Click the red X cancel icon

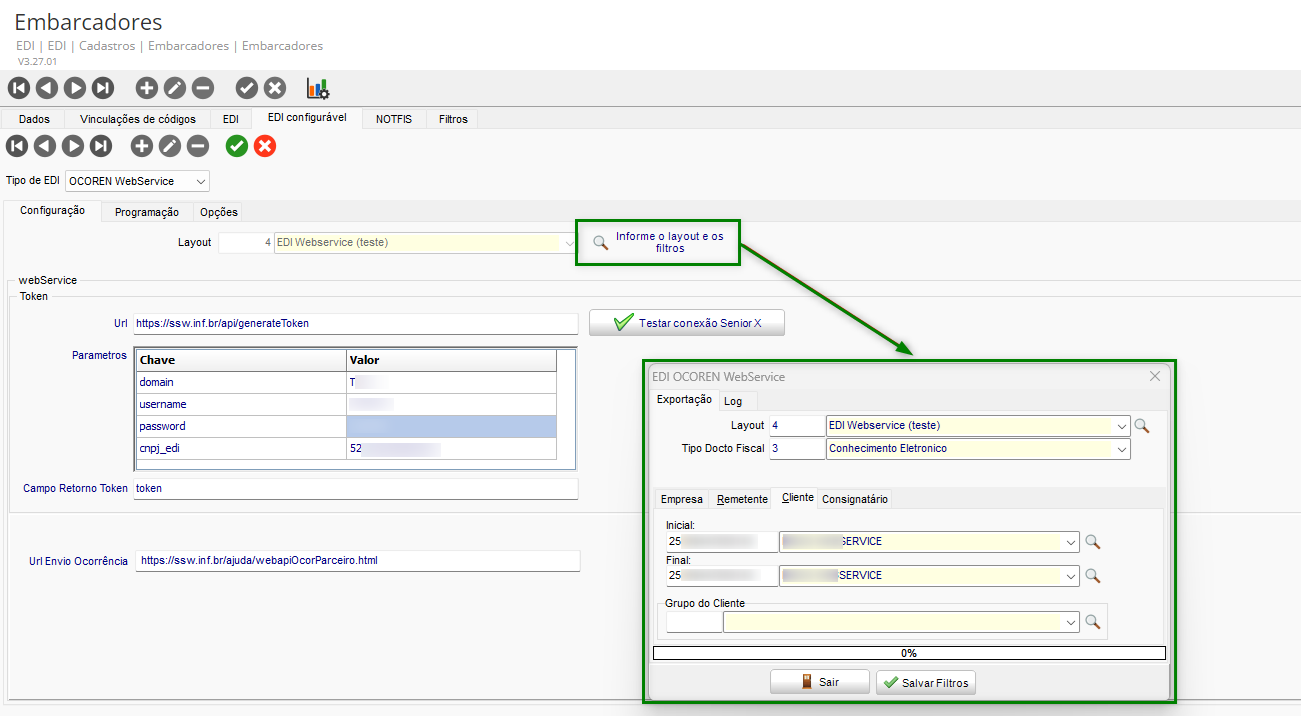[265, 147]
